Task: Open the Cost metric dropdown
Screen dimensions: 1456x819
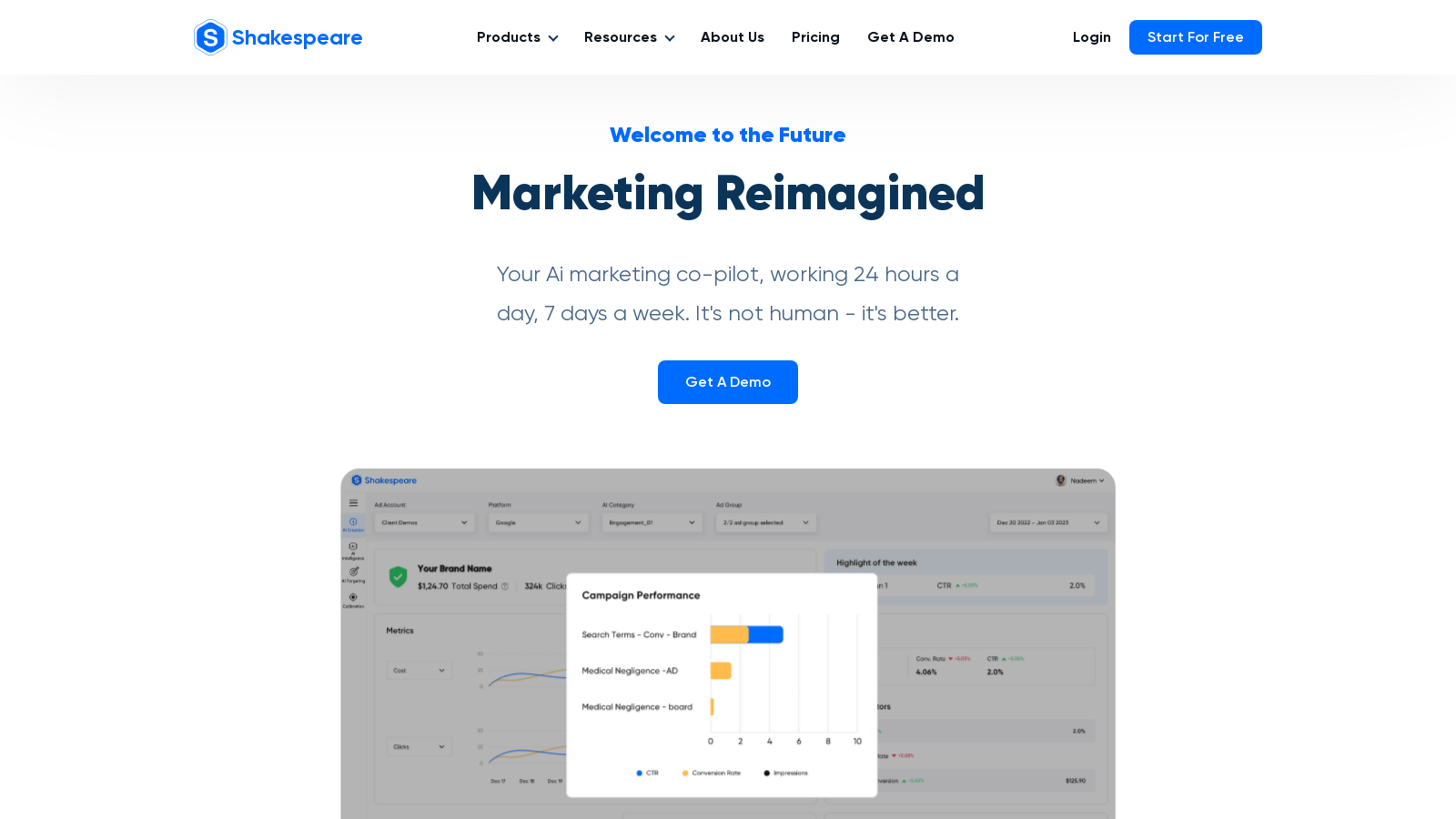Action: point(419,671)
